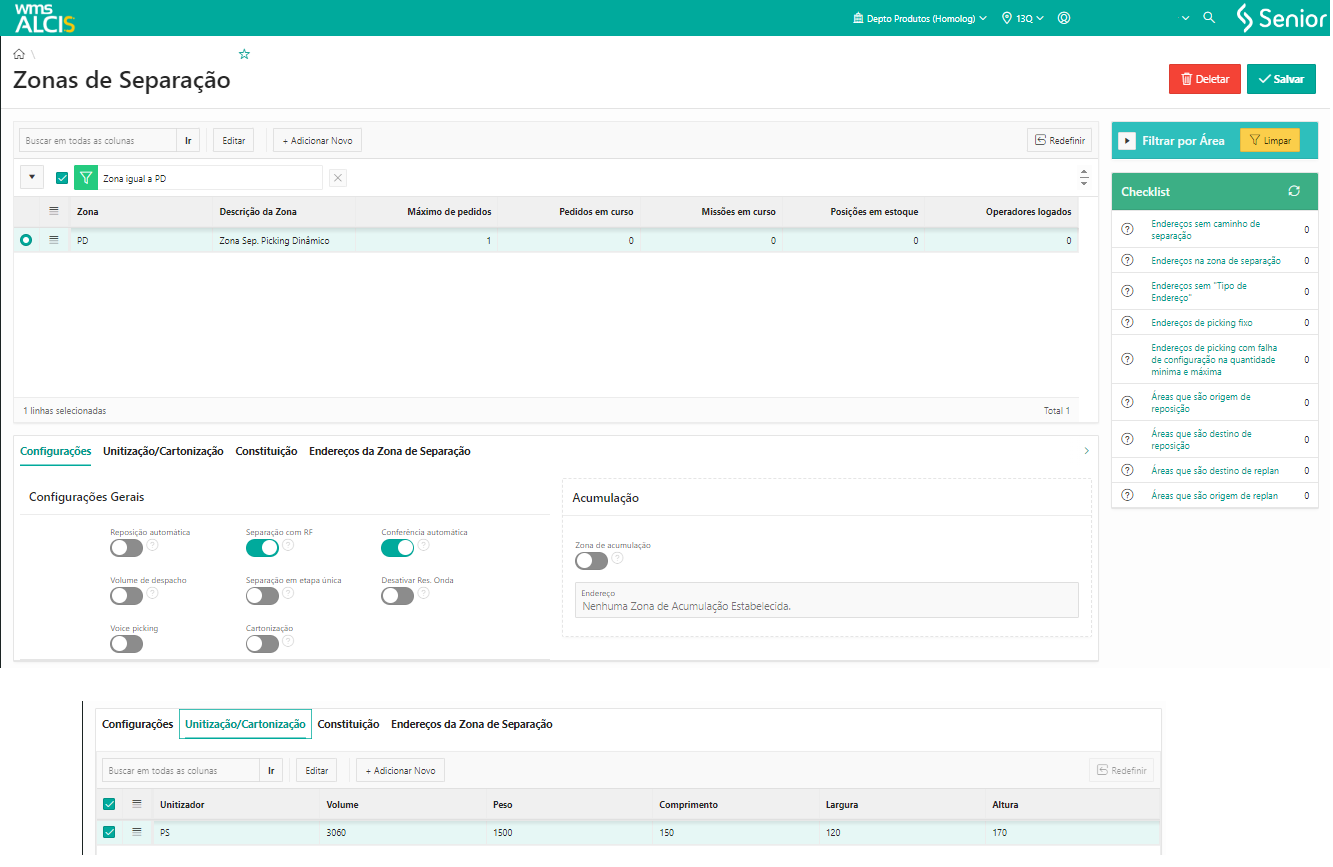The image size is (1333, 867).
Task: Open help for 'Endereços de picking fixo'
Action: [x=1127, y=323]
